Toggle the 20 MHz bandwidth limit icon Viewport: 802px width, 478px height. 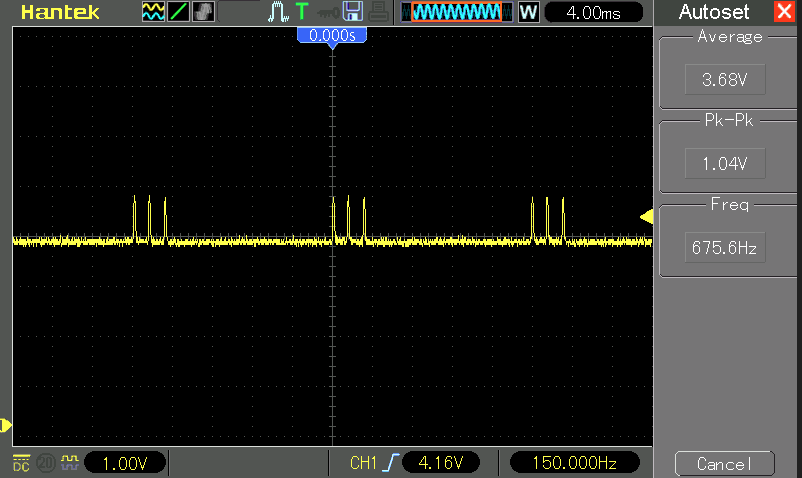(x=46, y=462)
